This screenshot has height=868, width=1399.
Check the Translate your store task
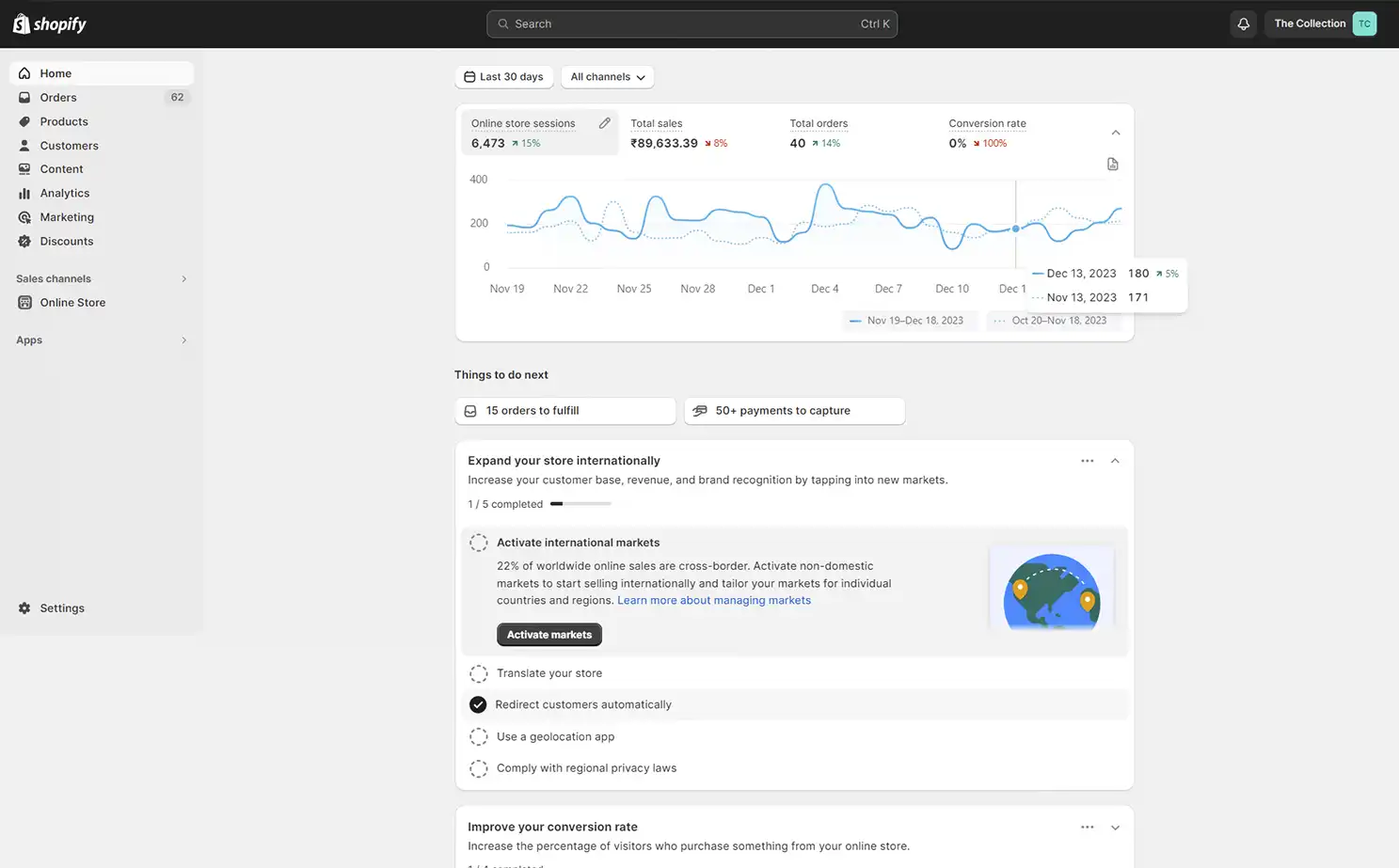pyautogui.click(x=478, y=673)
